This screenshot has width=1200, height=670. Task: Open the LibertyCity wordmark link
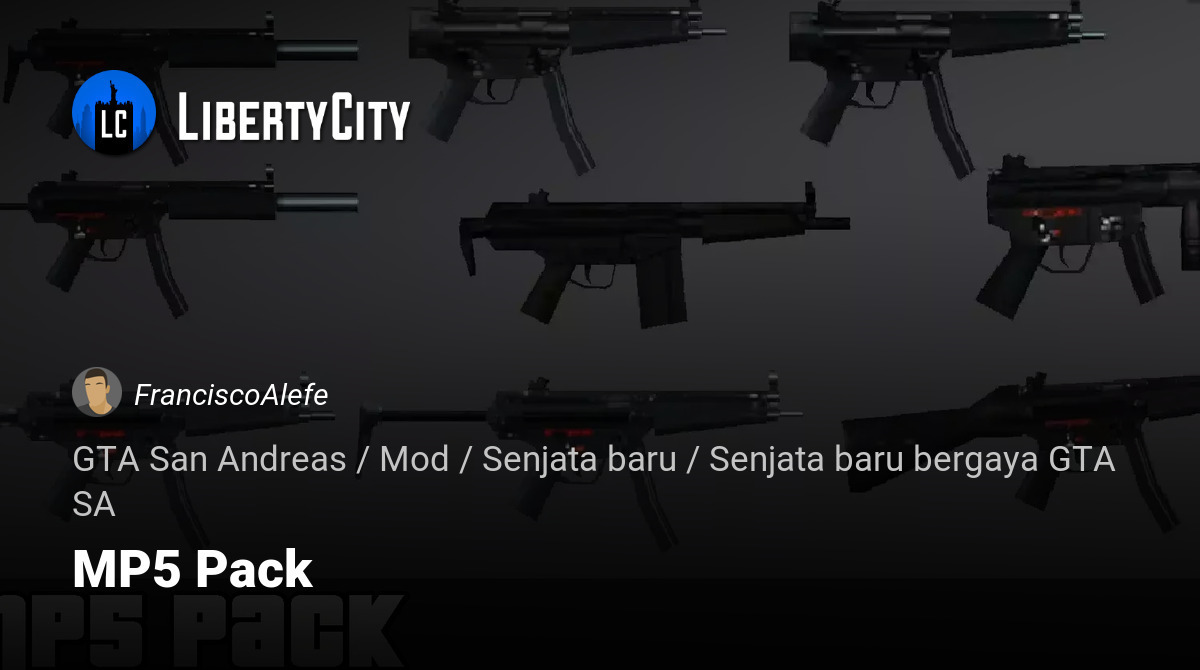(x=294, y=118)
